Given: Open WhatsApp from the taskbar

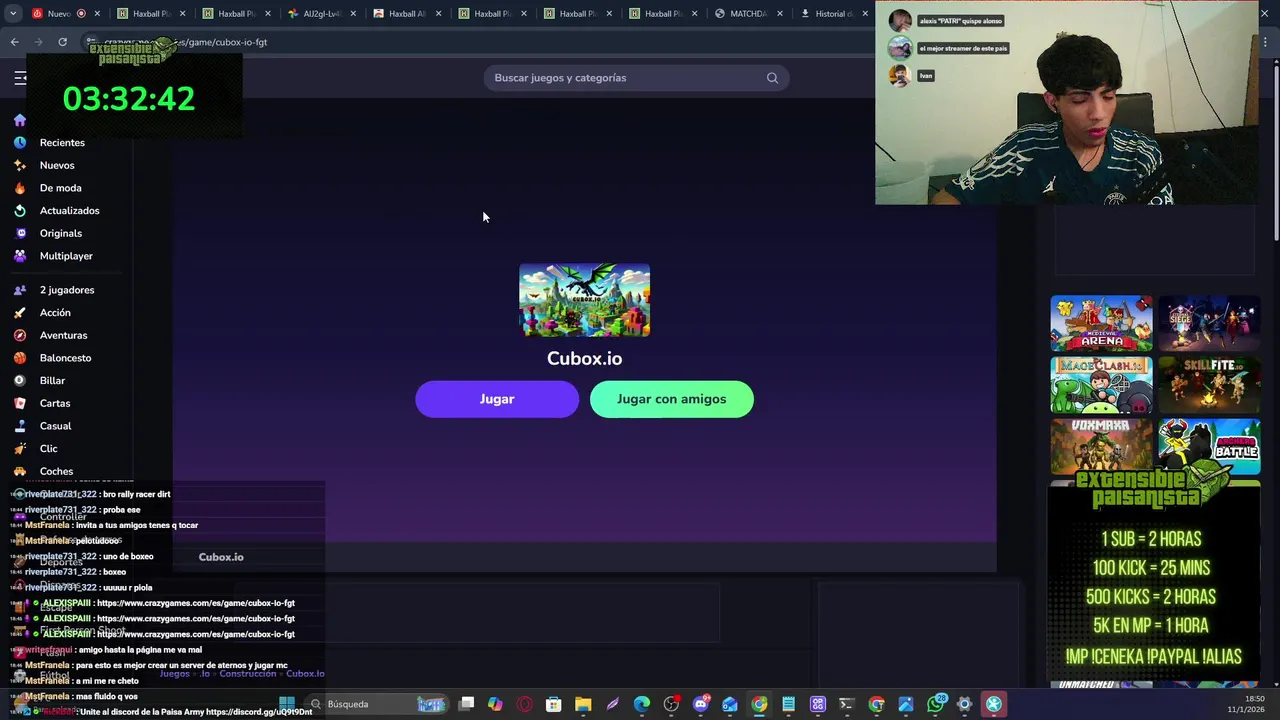Looking at the screenshot, I should coord(935,704).
